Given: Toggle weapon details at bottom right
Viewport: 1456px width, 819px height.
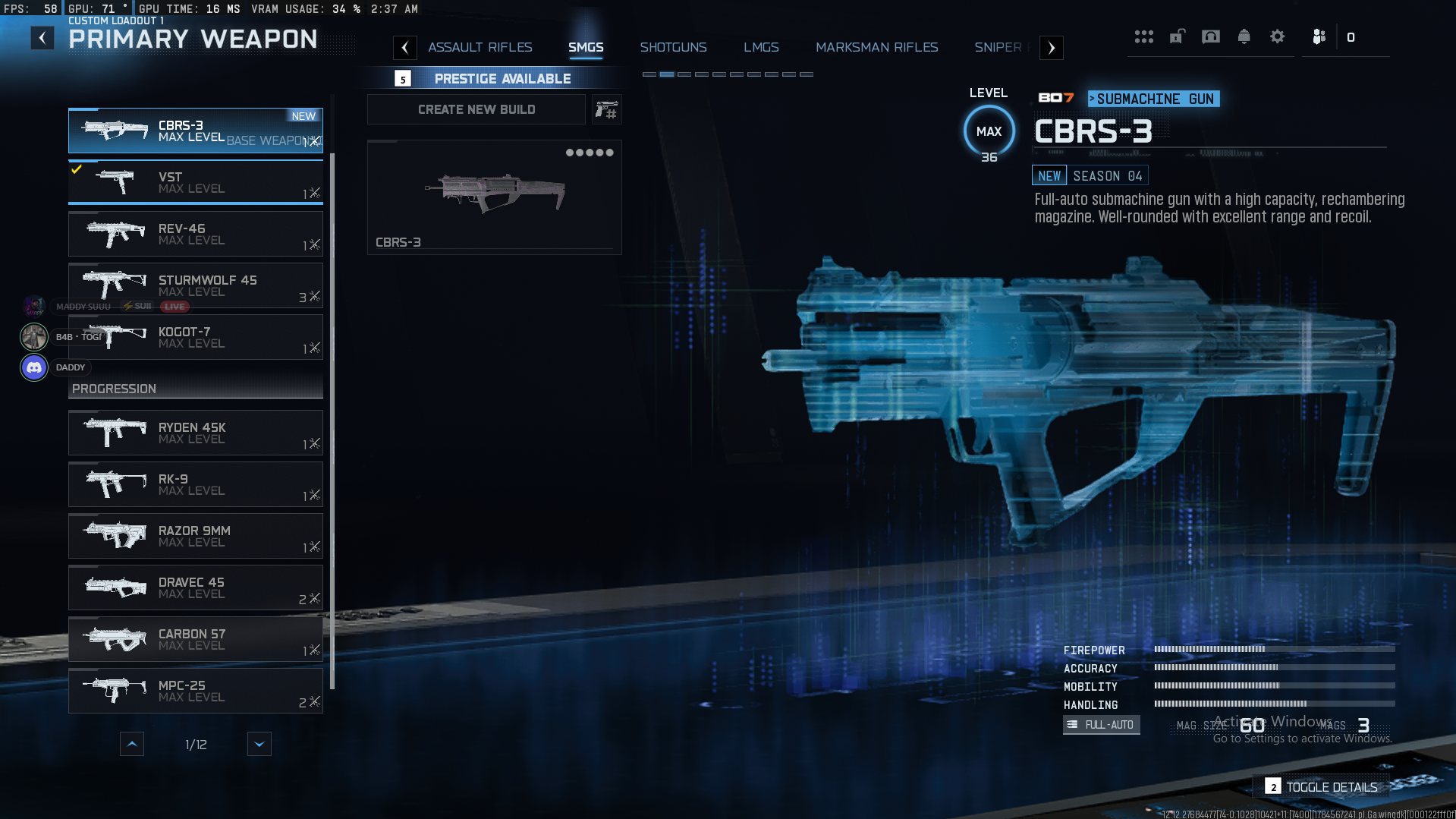Looking at the screenshot, I should point(1321,787).
